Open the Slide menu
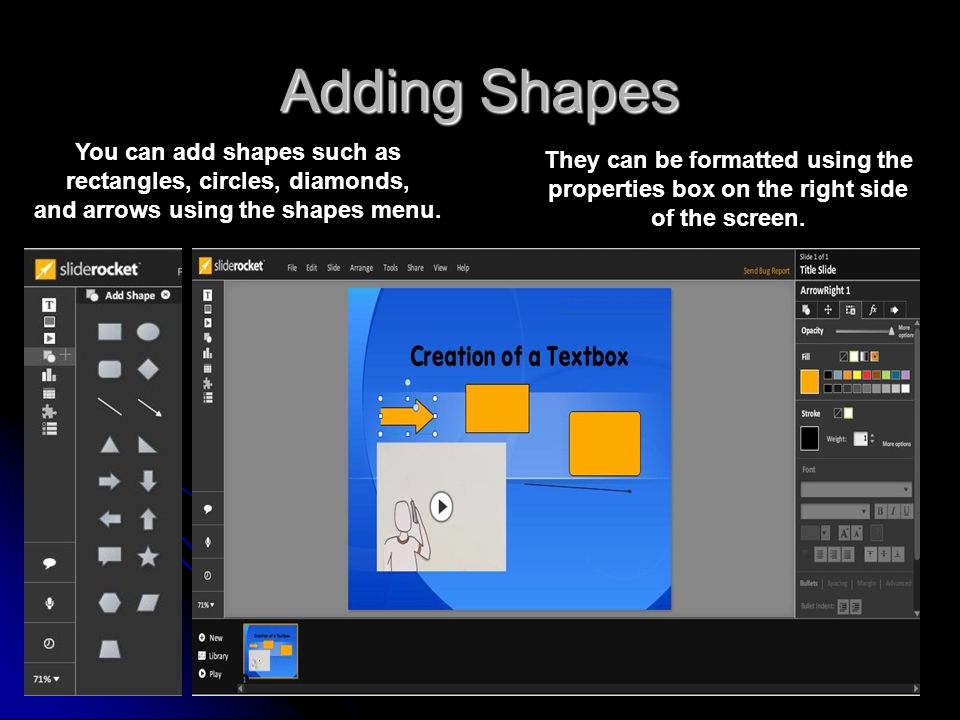Image resolution: width=960 pixels, height=720 pixels. (333, 268)
